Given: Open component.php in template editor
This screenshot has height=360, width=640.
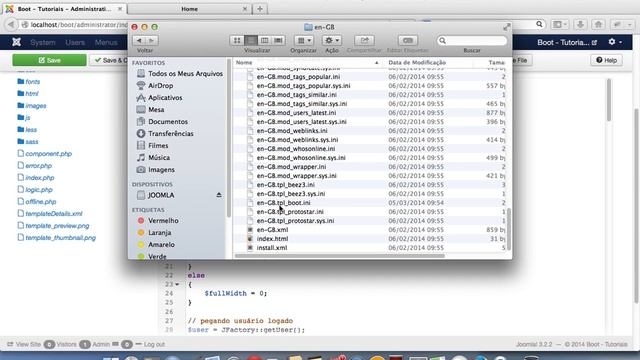Looking at the screenshot, I should coord(45,154).
